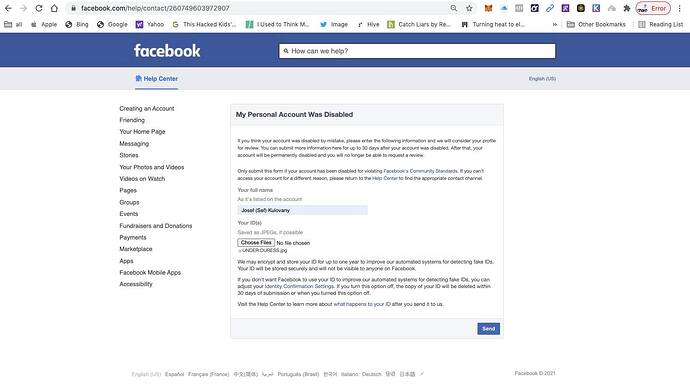Open 'Videos on Watch' topic
Screen dimensions: 690x390
(142, 179)
